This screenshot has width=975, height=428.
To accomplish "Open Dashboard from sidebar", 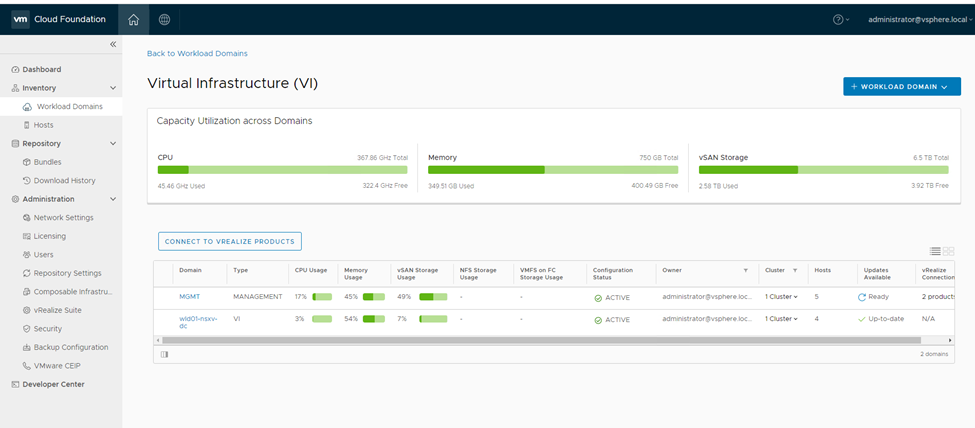I will point(42,70).
